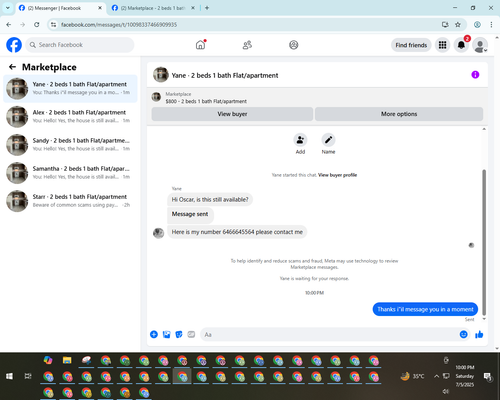The width and height of the screenshot is (500, 400).
Task: Open the tab search dropdown arrow
Action: coord(8,8)
